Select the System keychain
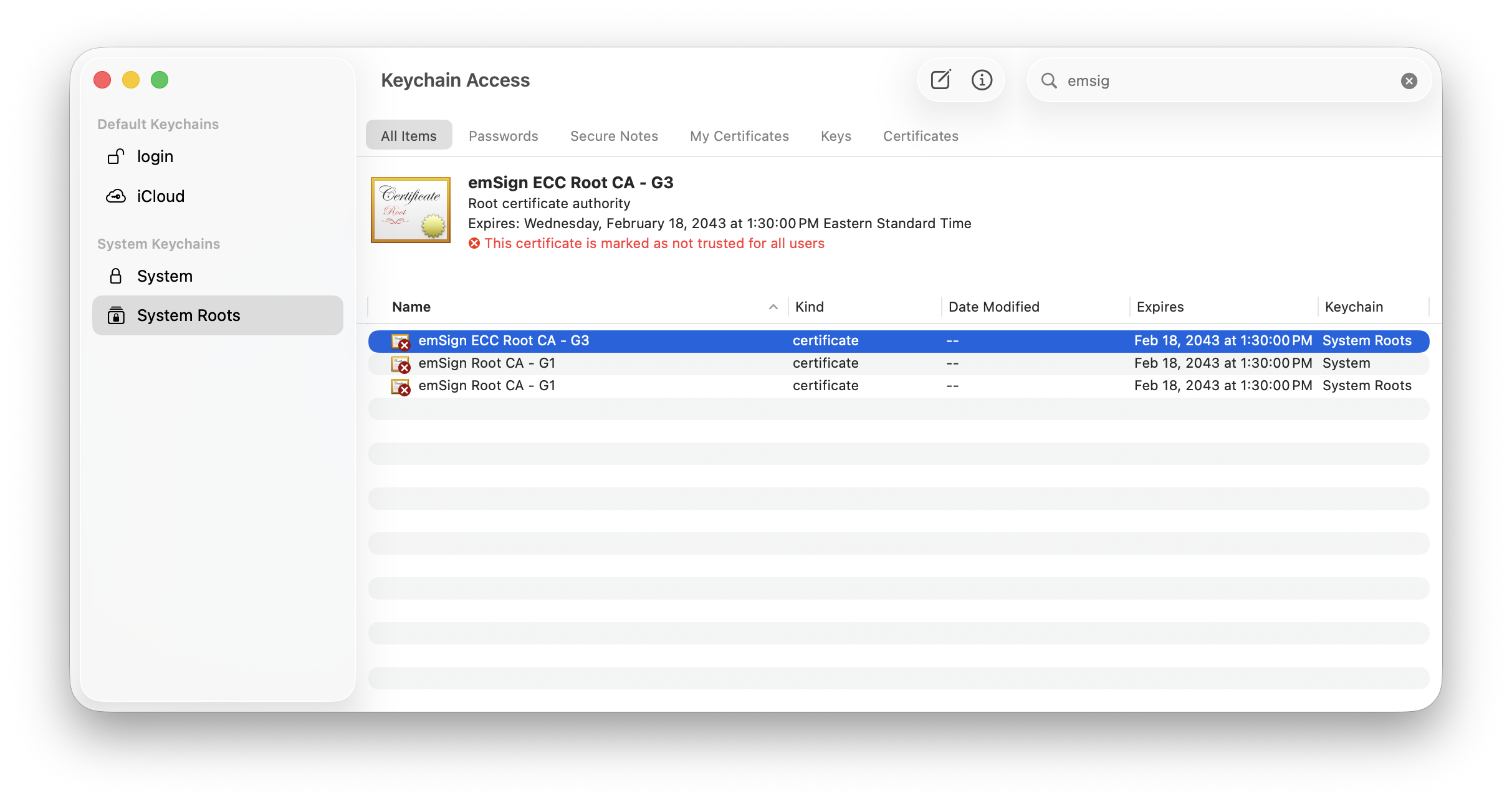Viewport: 1512px width, 804px height. [x=218, y=276]
